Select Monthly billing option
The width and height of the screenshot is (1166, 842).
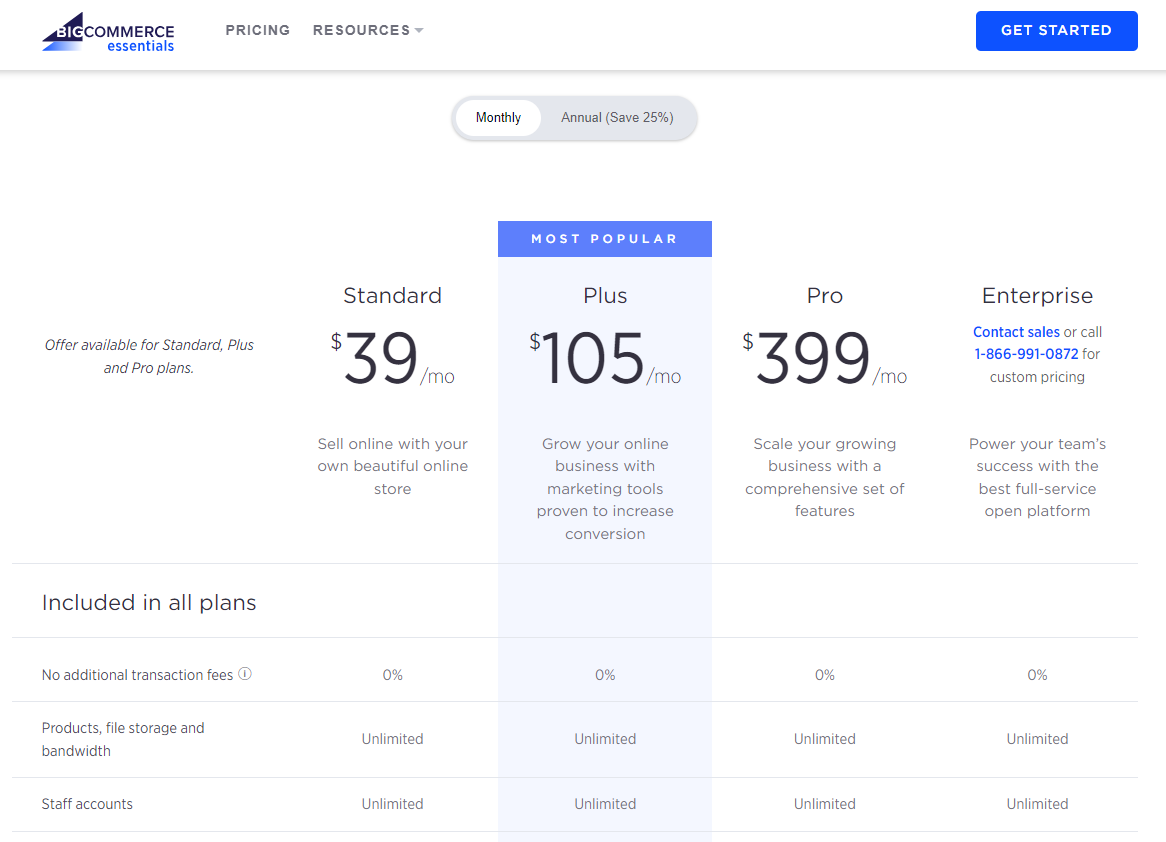pyautogui.click(x=498, y=118)
